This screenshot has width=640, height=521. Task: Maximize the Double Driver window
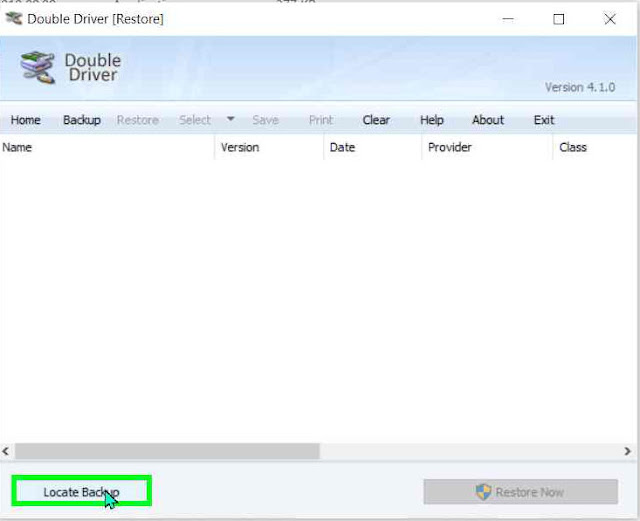click(x=559, y=19)
